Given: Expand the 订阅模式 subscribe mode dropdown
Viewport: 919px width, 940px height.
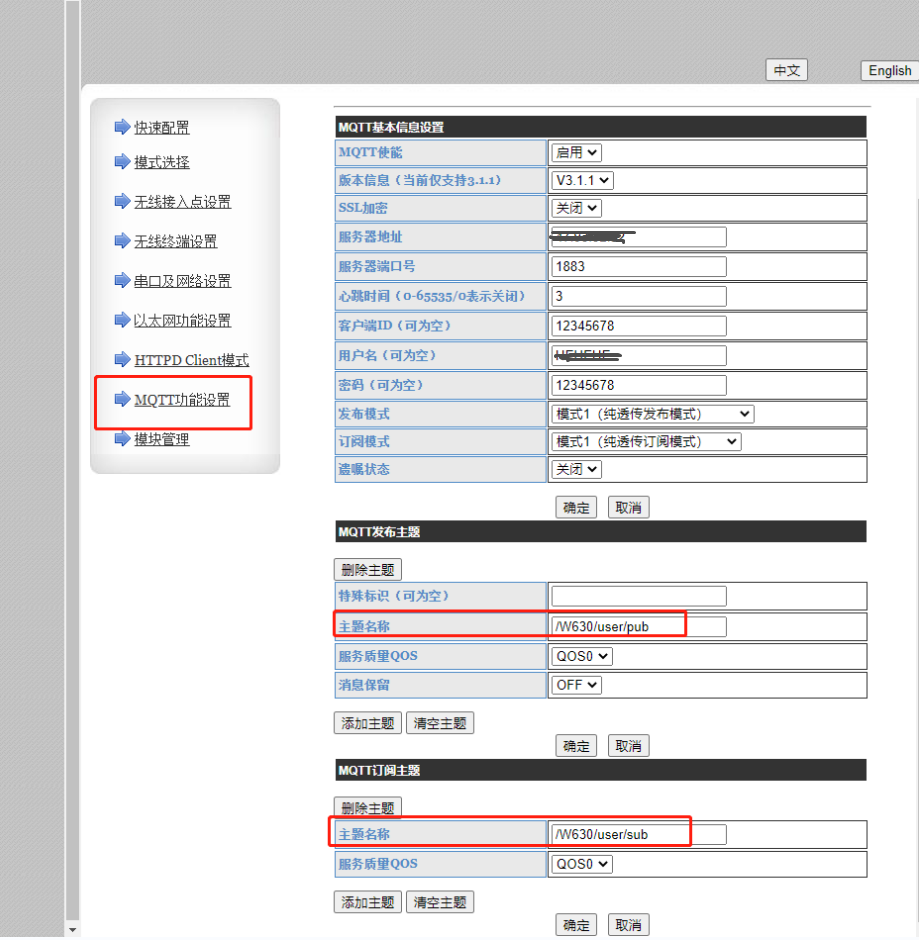Looking at the screenshot, I should (646, 441).
